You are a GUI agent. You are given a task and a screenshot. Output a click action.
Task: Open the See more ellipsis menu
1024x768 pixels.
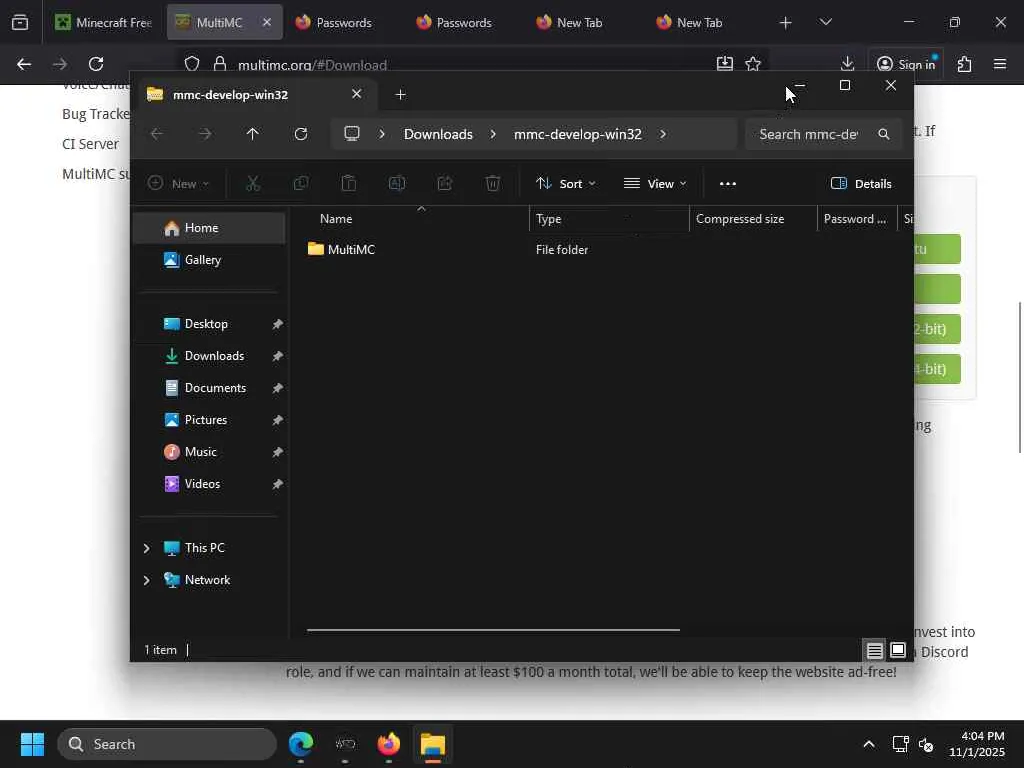tap(728, 184)
